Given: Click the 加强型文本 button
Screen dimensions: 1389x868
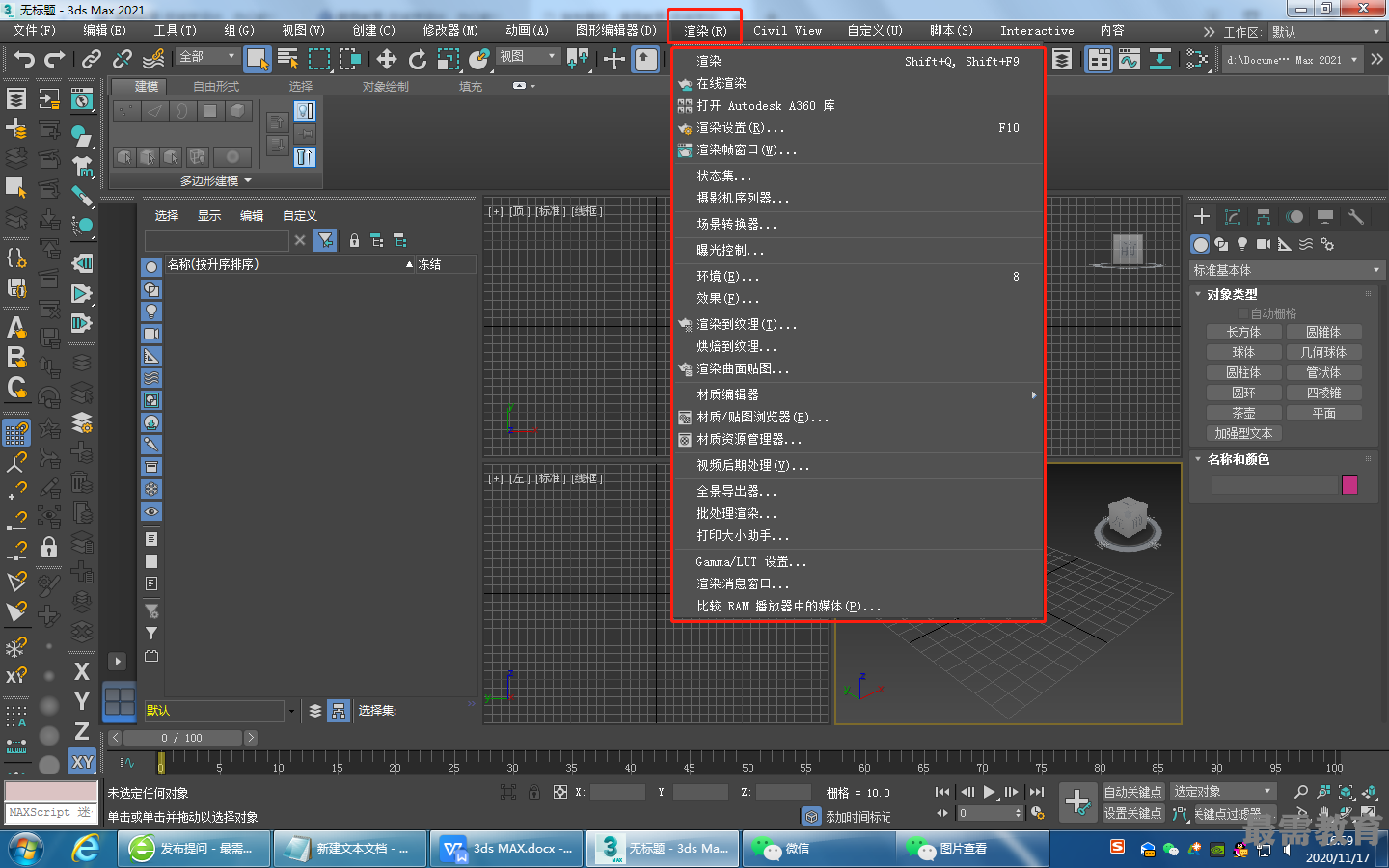Looking at the screenshot, I should [x=1243, y=433].
